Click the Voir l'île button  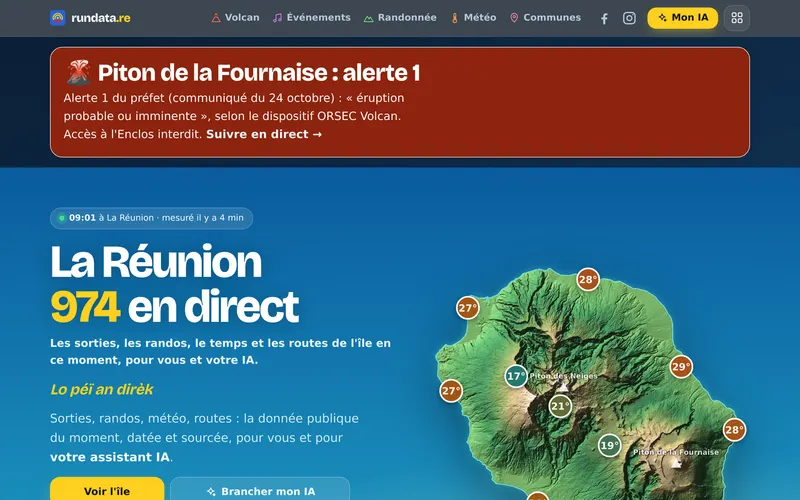pos(107,489)
